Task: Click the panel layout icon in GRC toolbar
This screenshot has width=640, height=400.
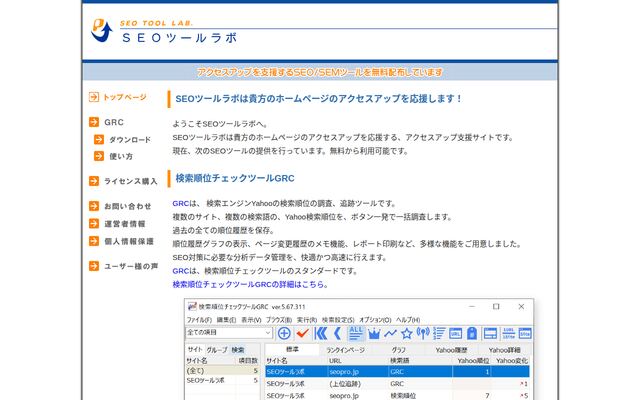Action: [490, 333]
